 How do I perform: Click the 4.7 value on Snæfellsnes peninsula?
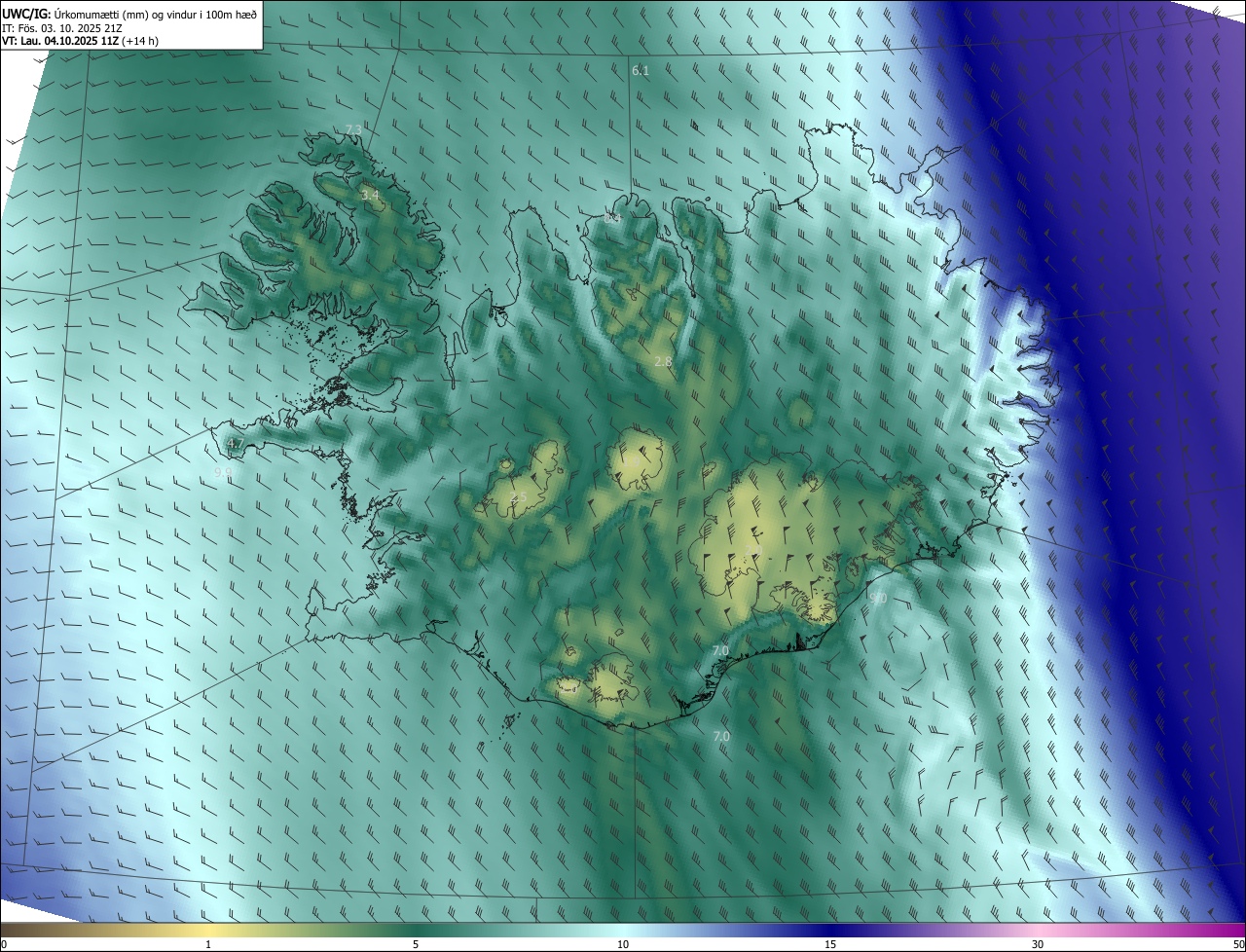[235, 444]
